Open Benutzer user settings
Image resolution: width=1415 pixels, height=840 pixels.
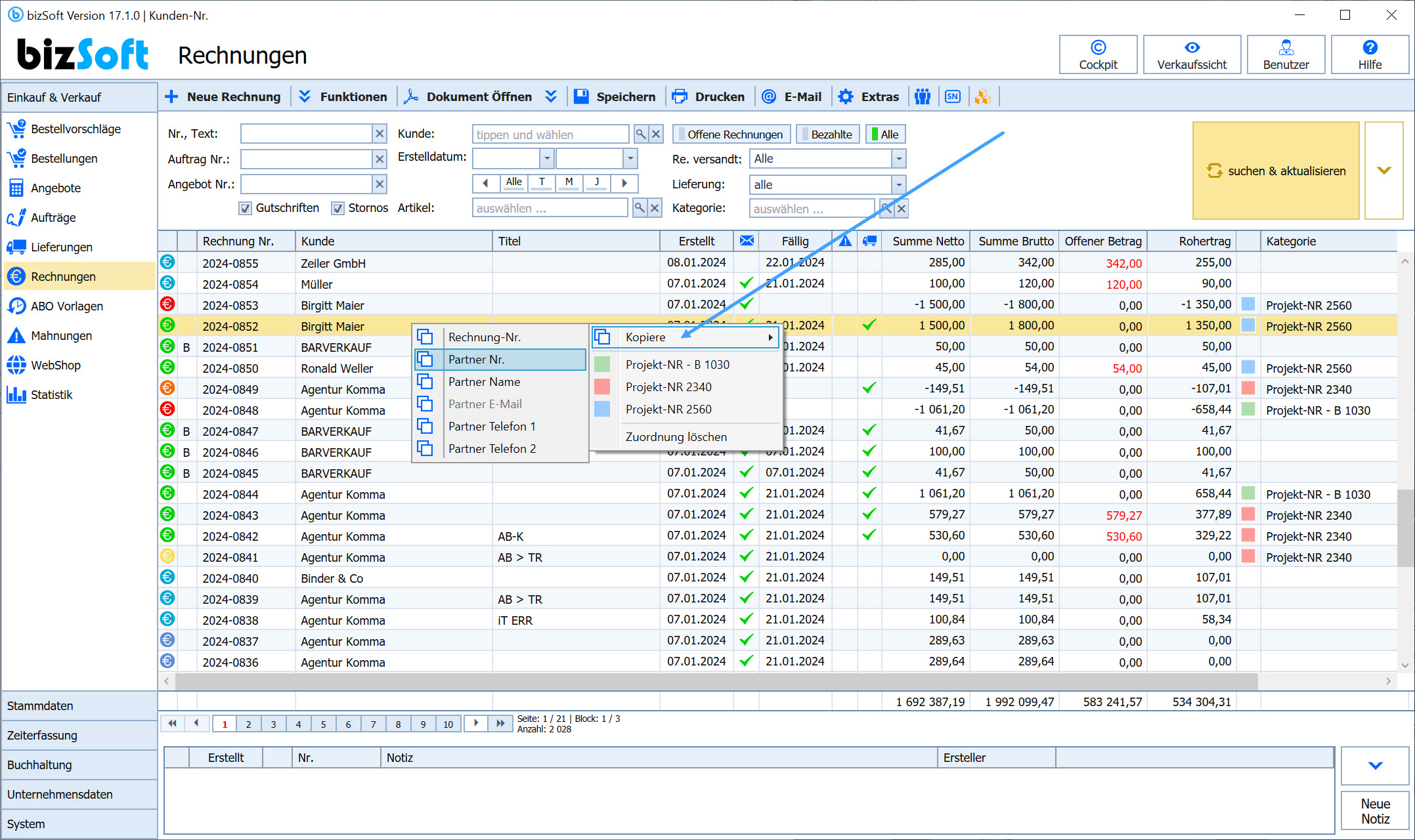click(1286, 54)
